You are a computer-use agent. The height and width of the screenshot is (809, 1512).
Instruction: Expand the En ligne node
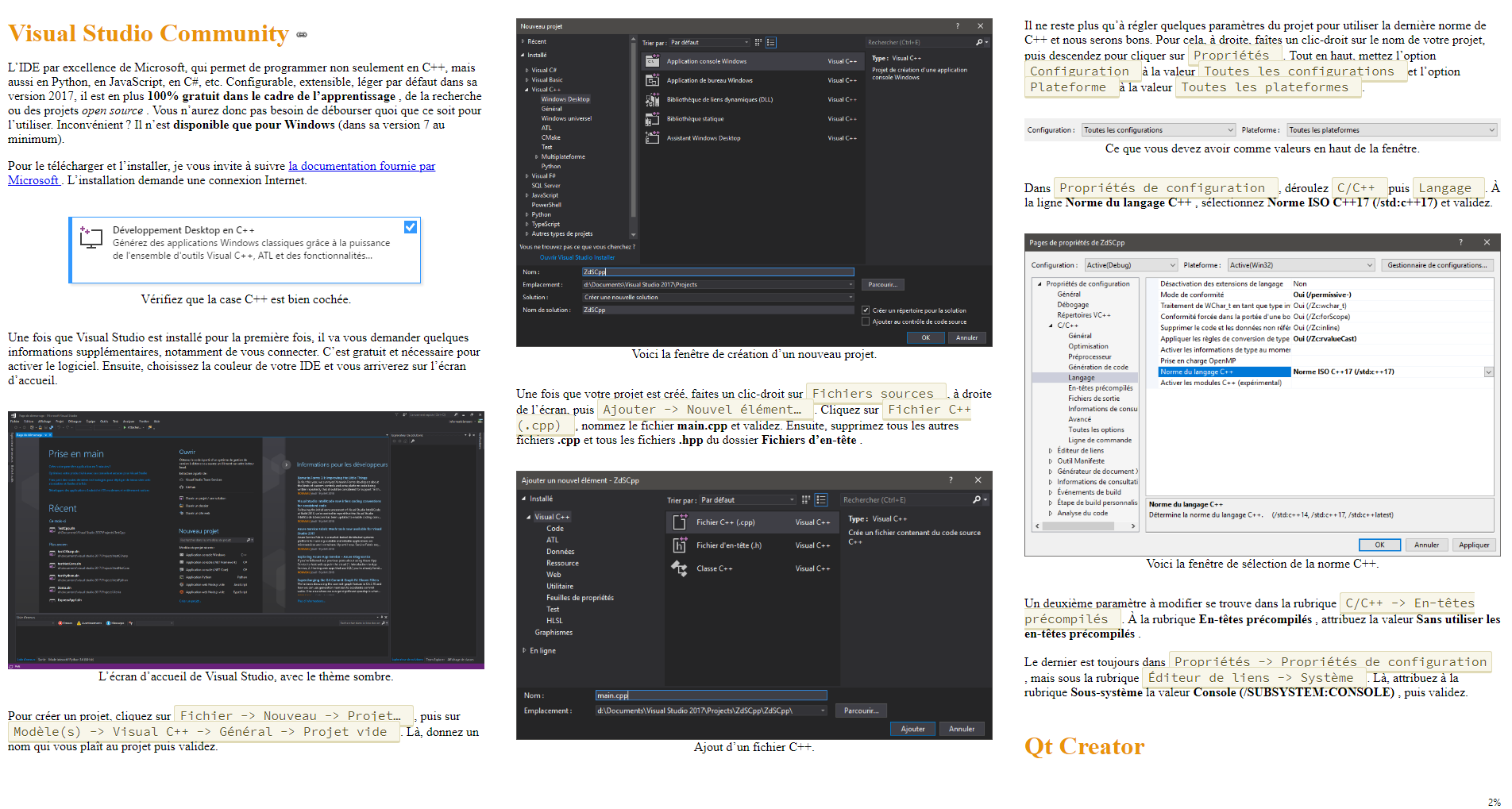click(524, 650)
